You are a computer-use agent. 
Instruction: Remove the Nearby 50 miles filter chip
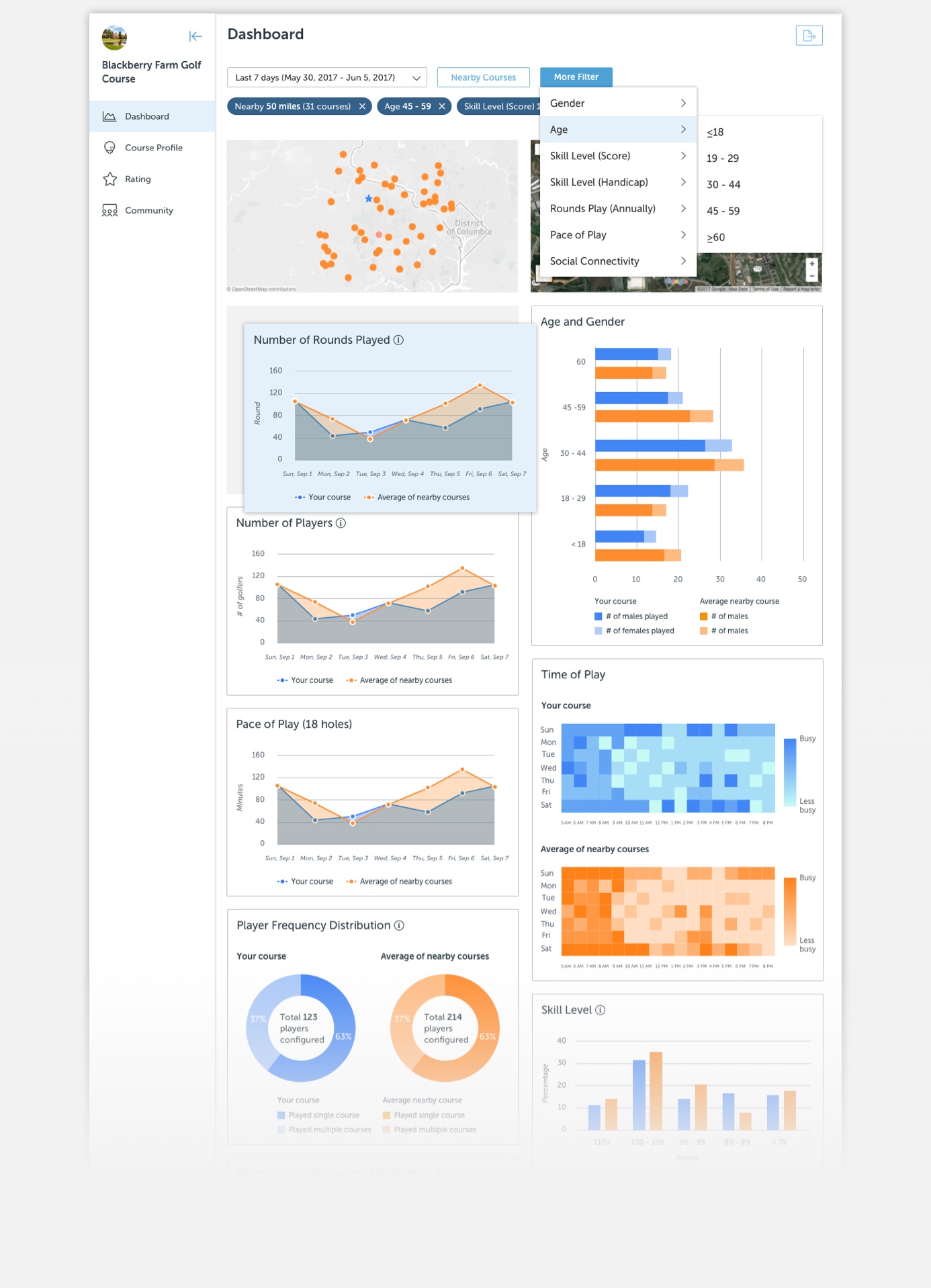(362, 106)
